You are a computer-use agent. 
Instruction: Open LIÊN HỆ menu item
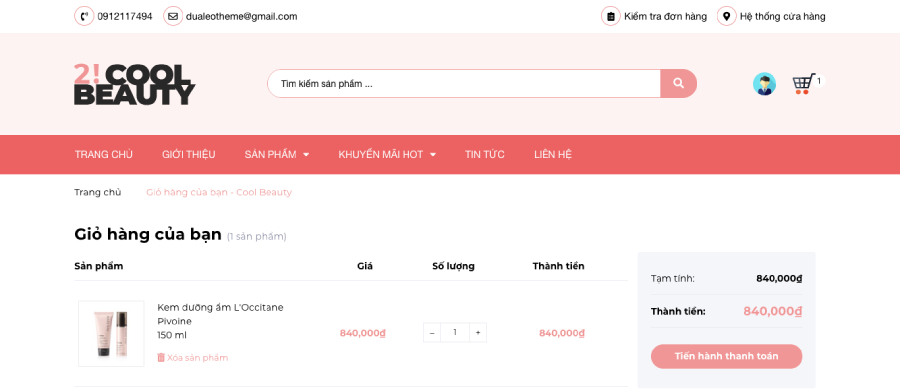553,154
